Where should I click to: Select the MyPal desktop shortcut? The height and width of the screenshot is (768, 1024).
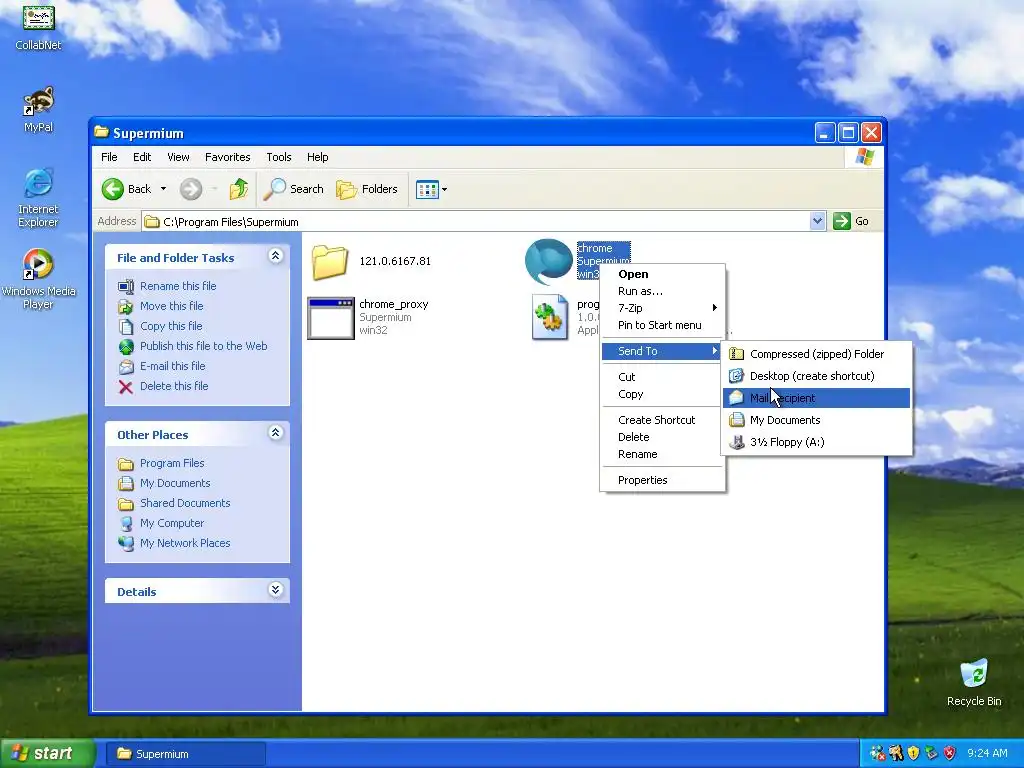click(38, 109)
